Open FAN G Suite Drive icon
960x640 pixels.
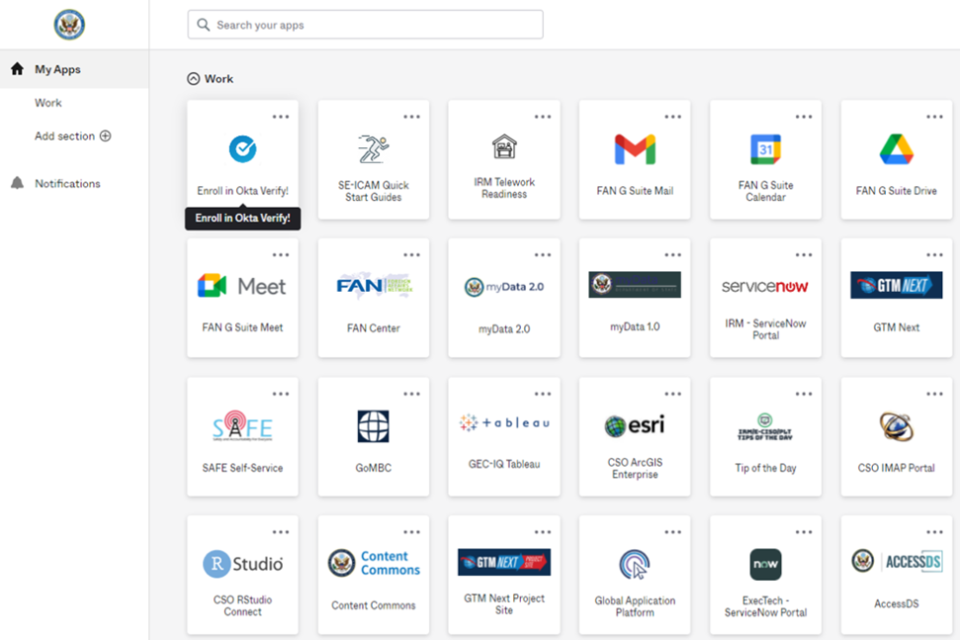tap(896, 149)
